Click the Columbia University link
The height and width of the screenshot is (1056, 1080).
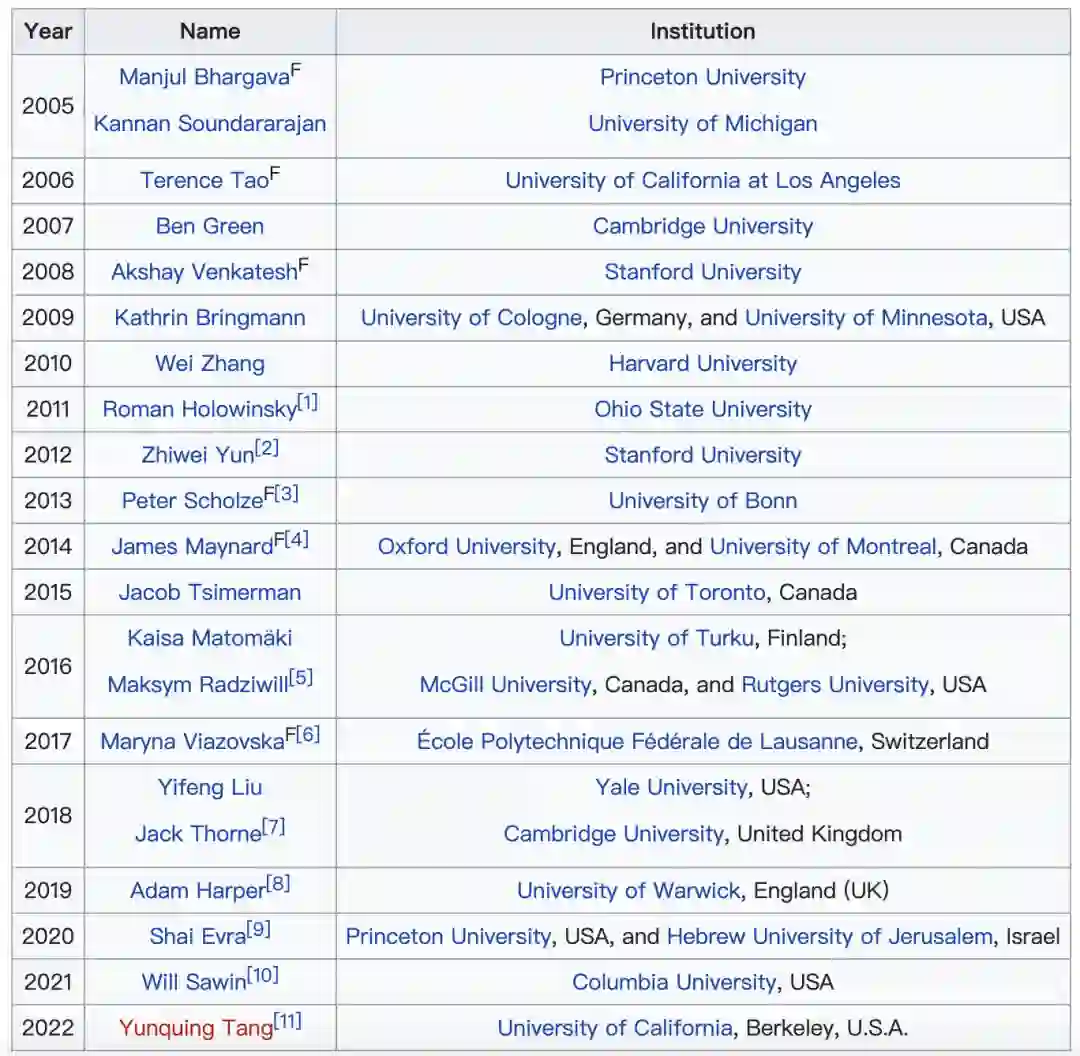pos(674,982)
